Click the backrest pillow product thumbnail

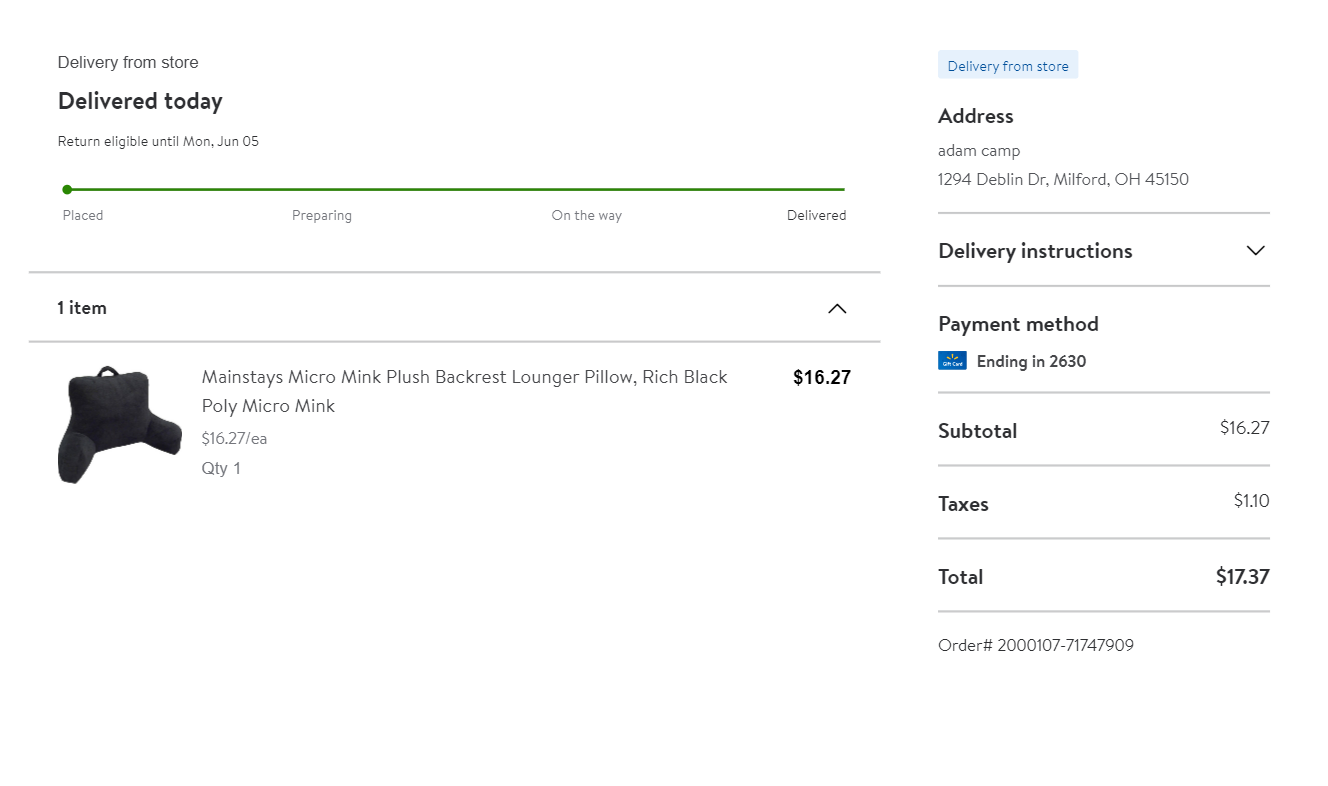[x=120, y=424]
